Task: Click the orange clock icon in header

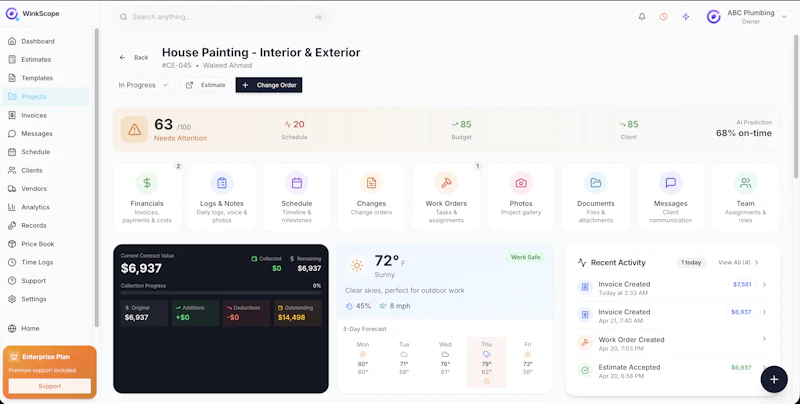Action: point(663,17)
